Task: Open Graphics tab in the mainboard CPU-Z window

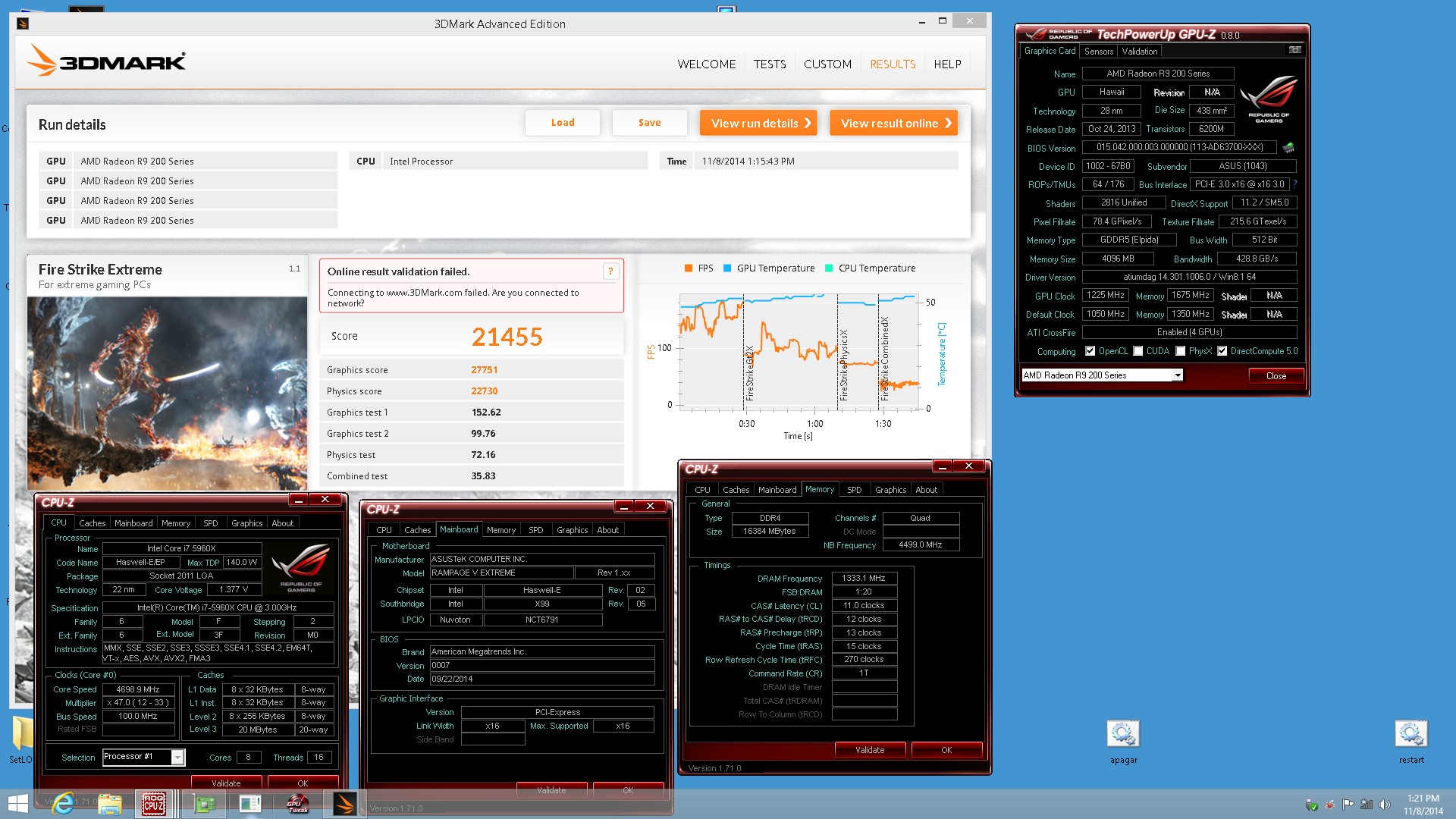Action: click(x=573, y=530)
